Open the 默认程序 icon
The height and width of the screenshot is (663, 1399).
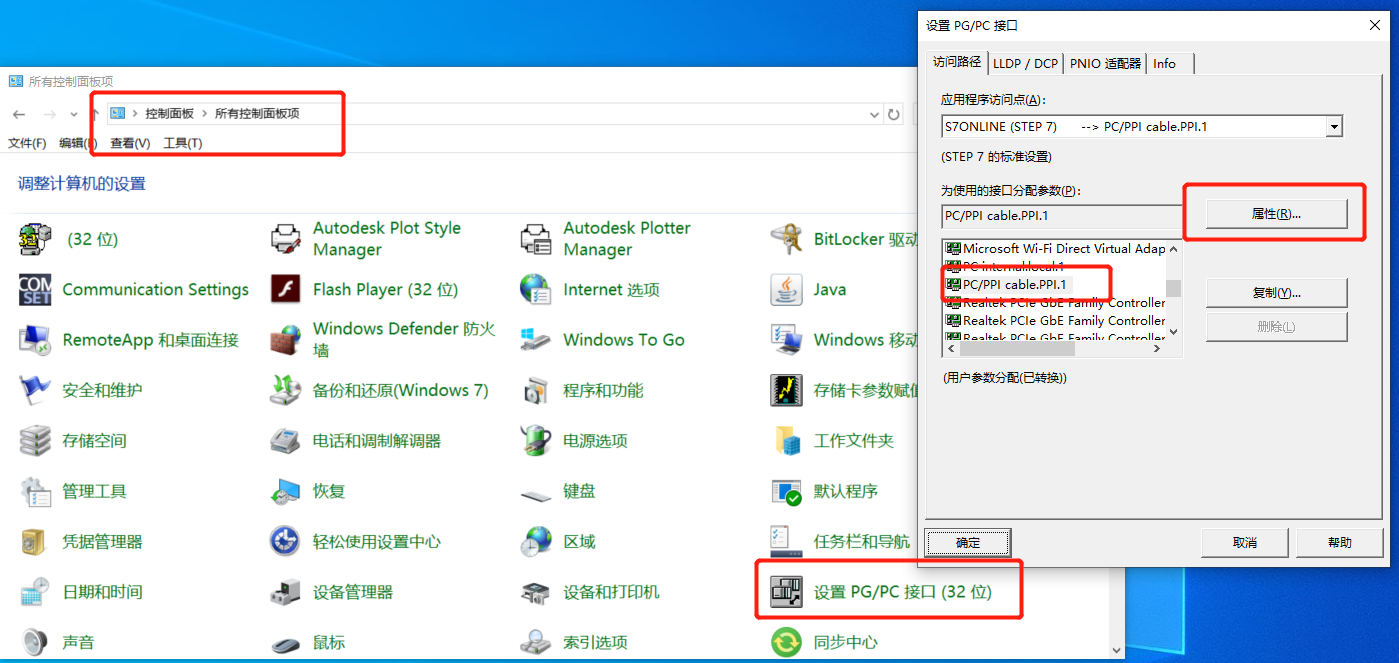(786, 491)
